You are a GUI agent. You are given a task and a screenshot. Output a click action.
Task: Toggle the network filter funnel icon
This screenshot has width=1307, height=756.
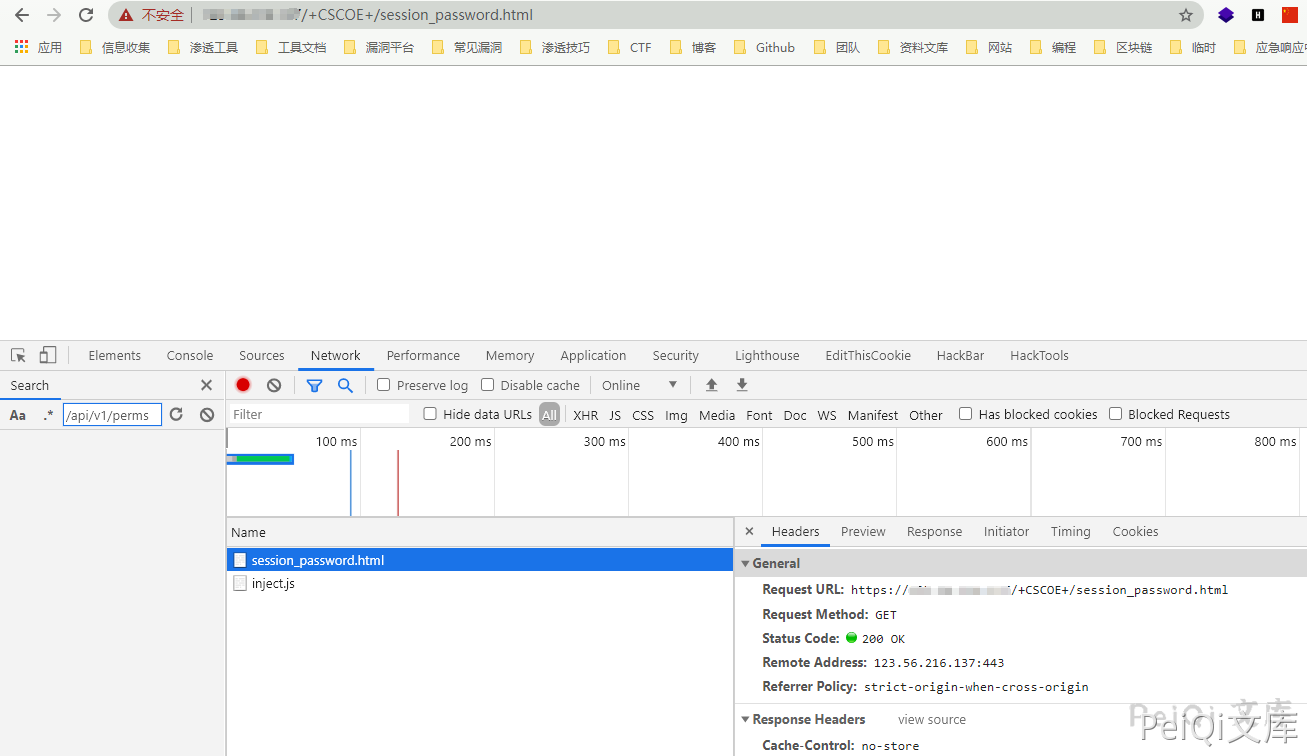pos(314,385)
